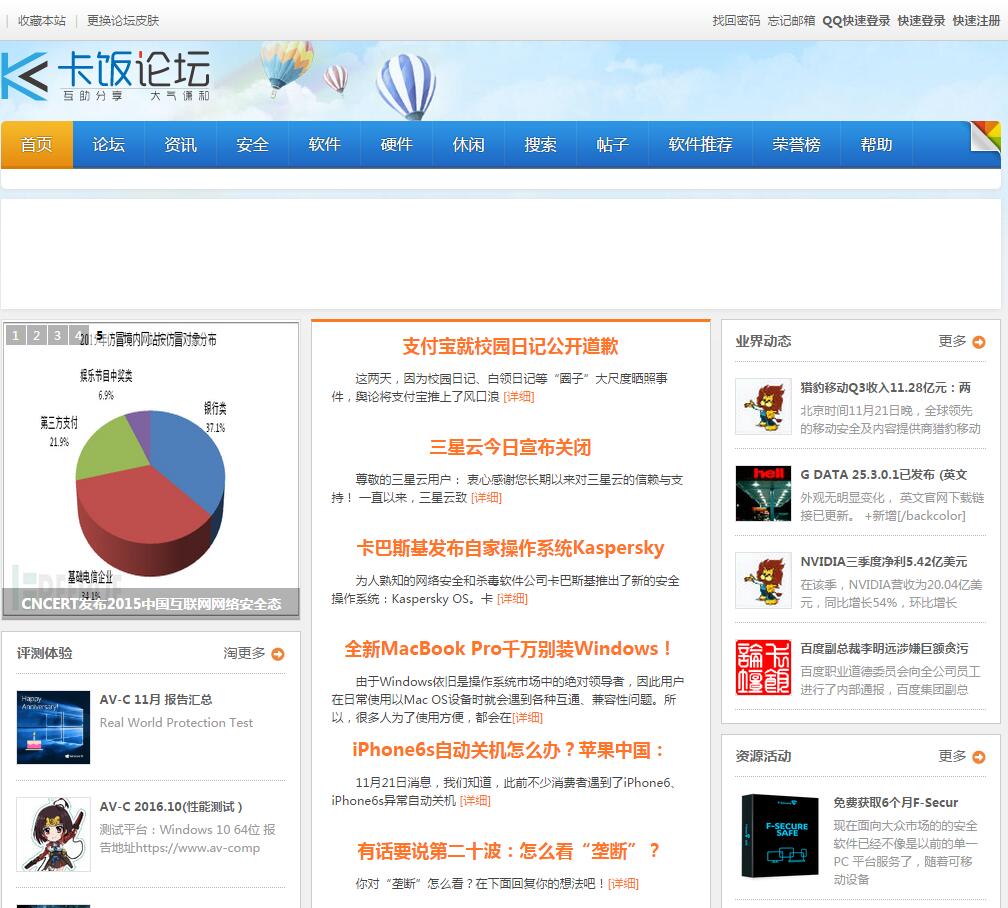Image resolution: width=1008 pixels, height=908 pixels.
Task: Open 免费获取6个月F-Secur title
Action: 896,803
